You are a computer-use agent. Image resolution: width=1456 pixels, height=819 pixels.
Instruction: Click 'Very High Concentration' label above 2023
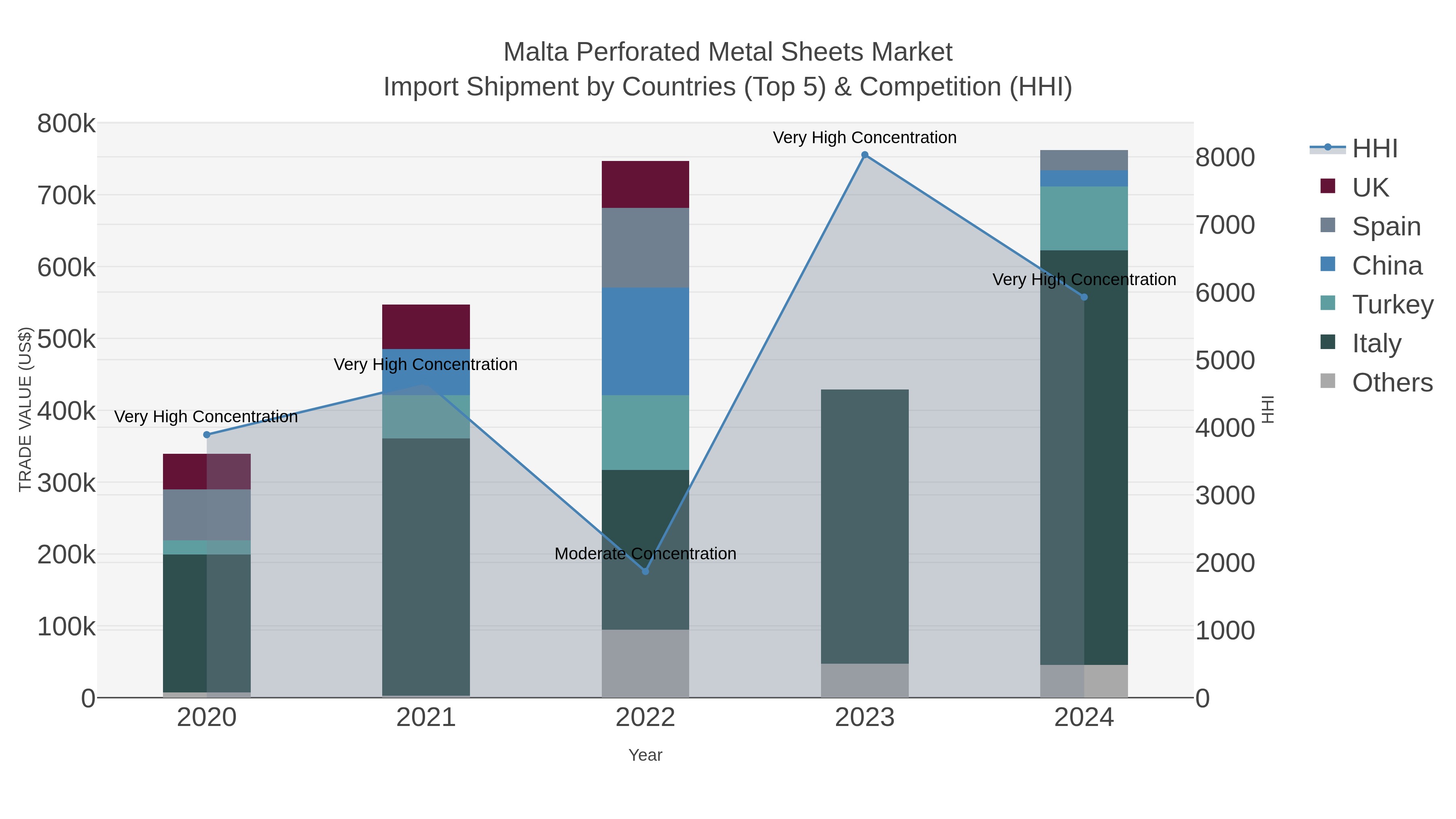click(x=865, y=138)
